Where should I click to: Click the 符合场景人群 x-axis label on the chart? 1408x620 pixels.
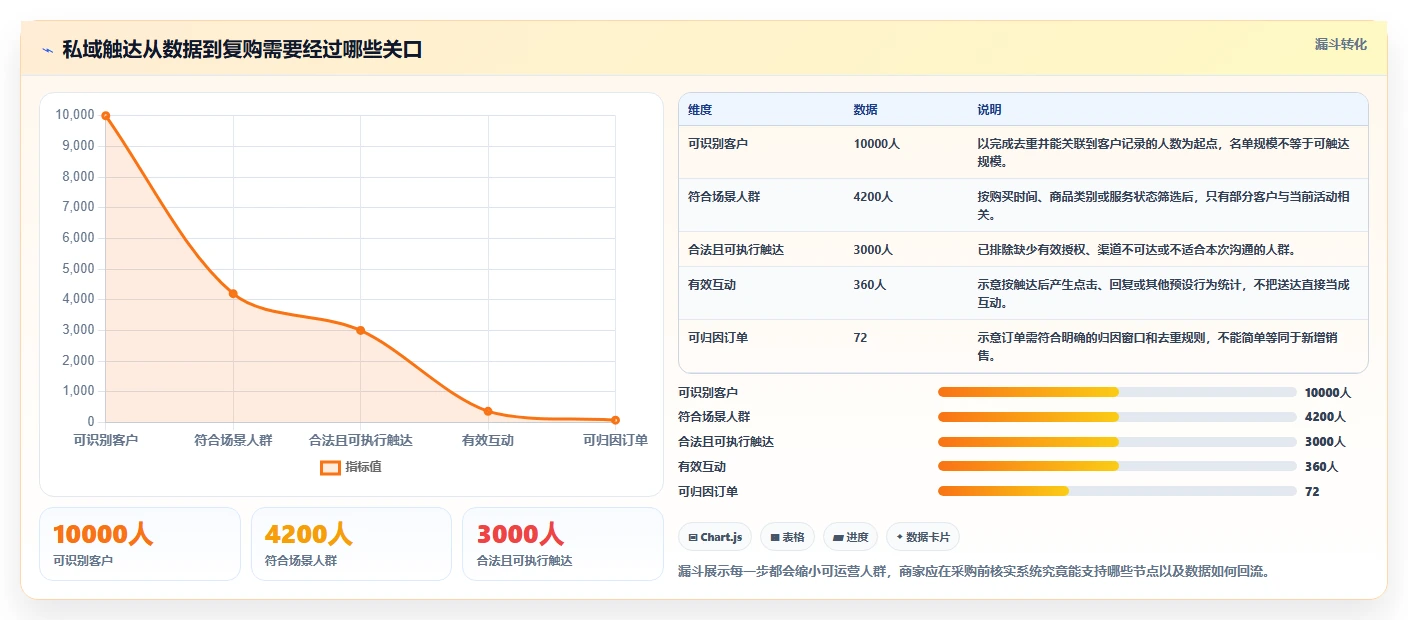tap(233, 440)
